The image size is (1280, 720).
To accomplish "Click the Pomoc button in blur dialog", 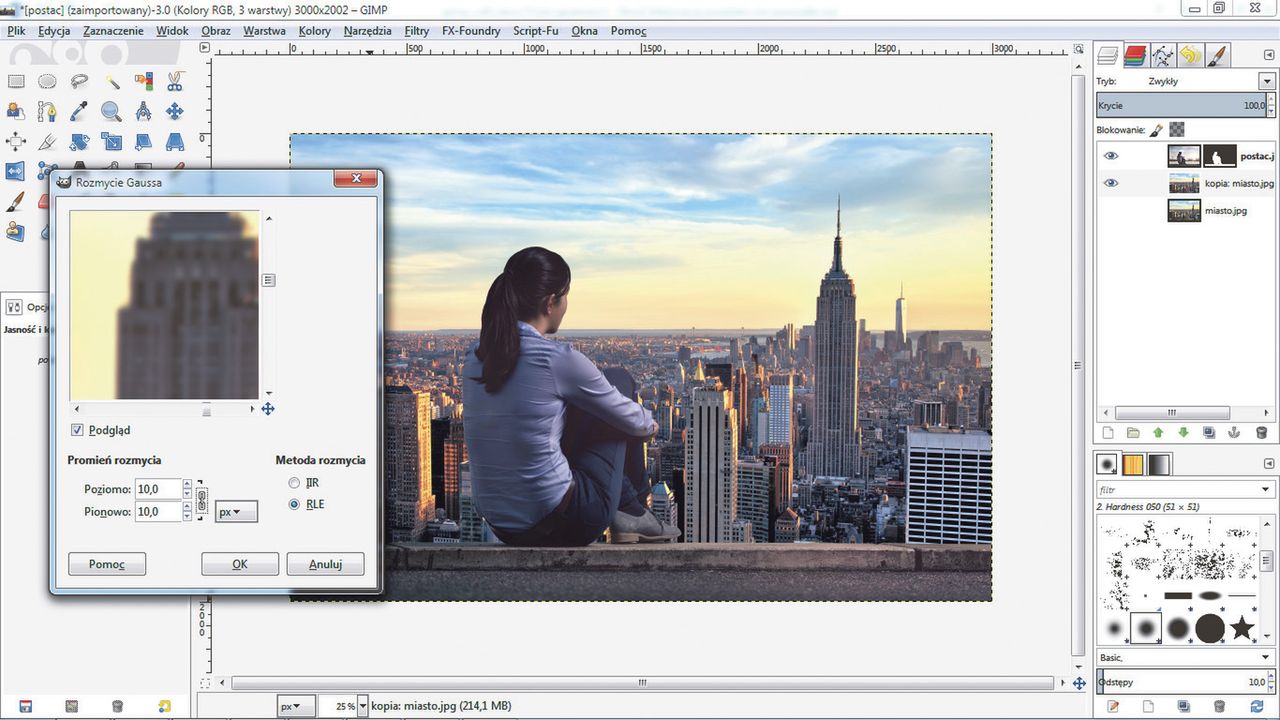I will [107, 564].
